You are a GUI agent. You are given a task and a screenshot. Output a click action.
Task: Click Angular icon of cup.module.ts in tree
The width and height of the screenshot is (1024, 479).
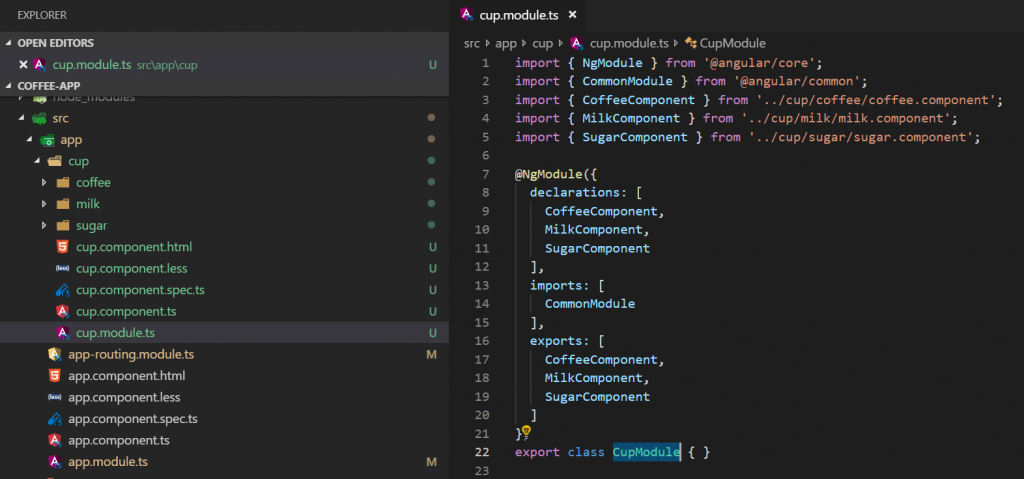click(63, 333)
